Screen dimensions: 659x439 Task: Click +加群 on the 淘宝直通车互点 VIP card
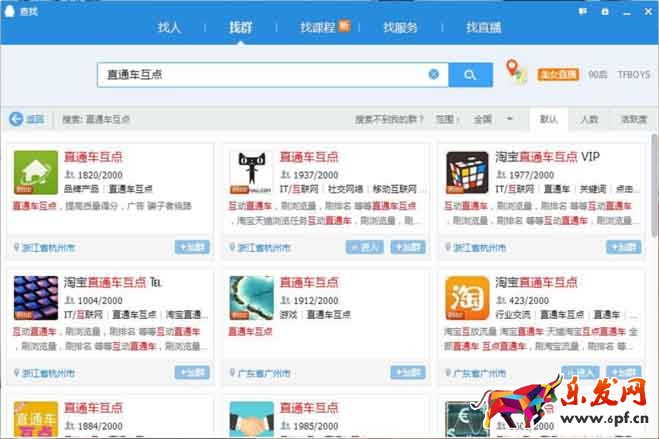(623, 247)
